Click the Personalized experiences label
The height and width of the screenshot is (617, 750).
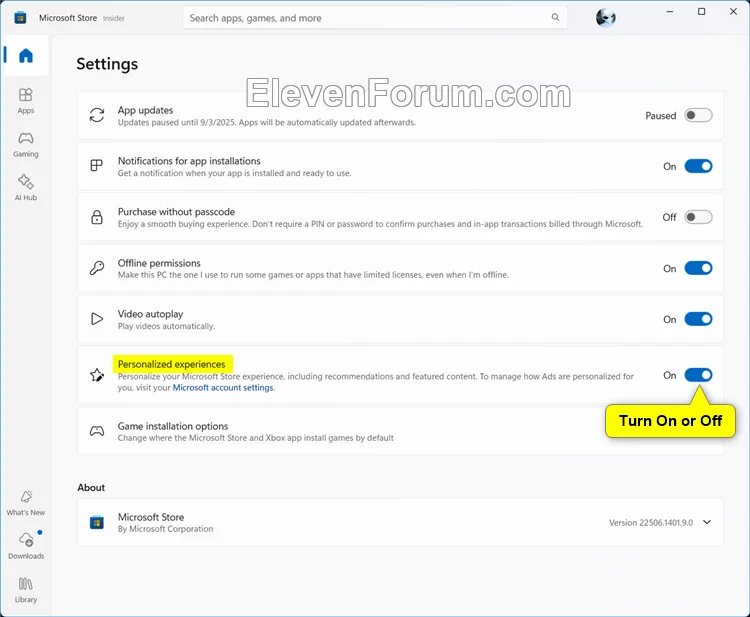(172, 364)
